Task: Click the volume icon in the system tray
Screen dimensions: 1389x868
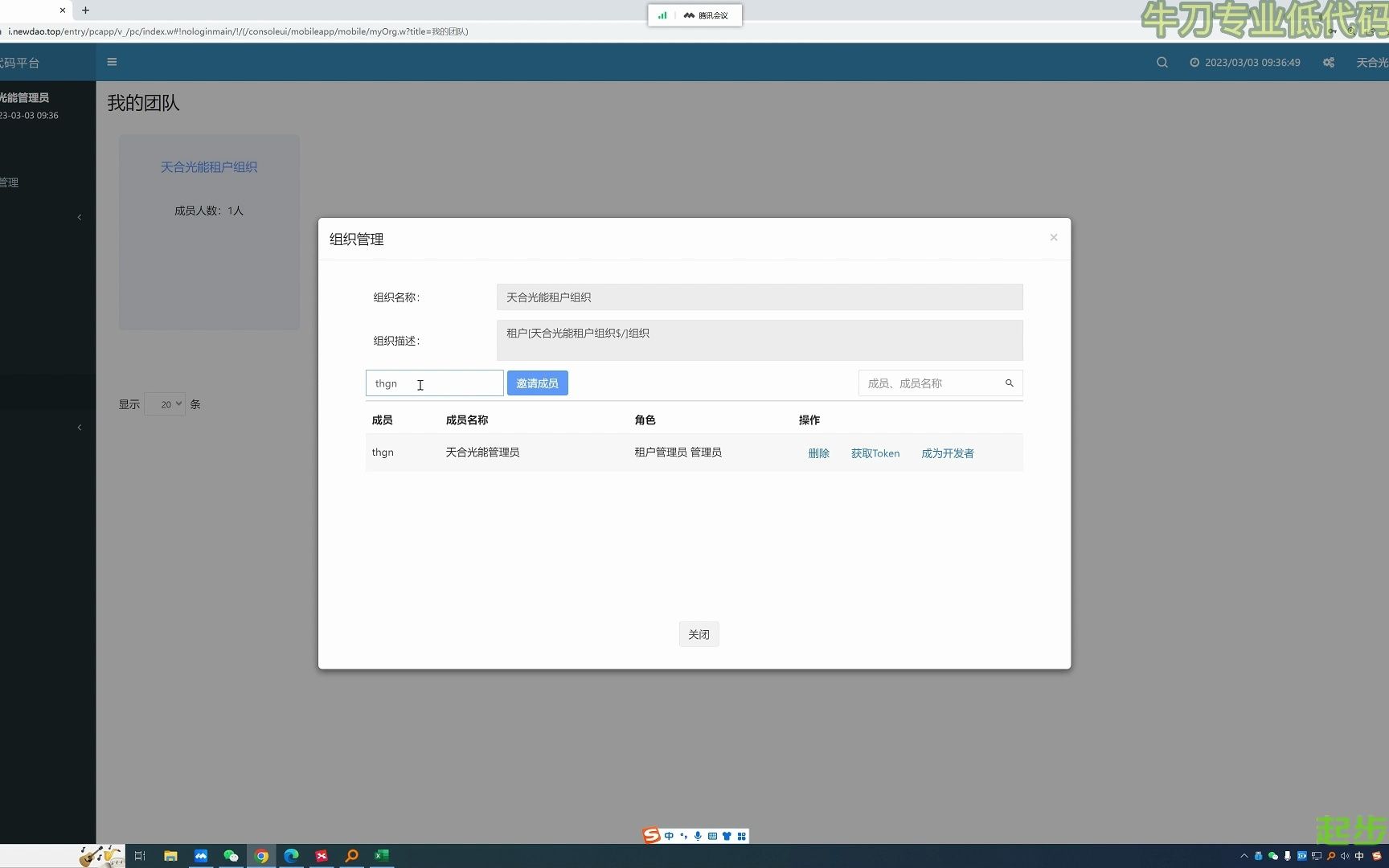Action: (1345, 856)
